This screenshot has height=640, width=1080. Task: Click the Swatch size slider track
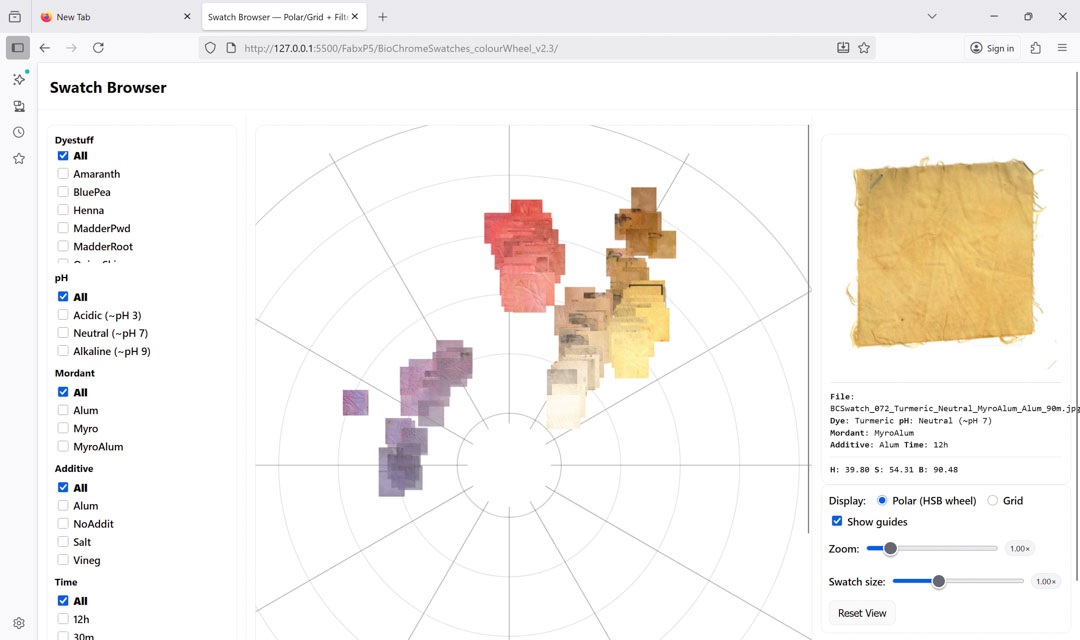tap(980, 581)
